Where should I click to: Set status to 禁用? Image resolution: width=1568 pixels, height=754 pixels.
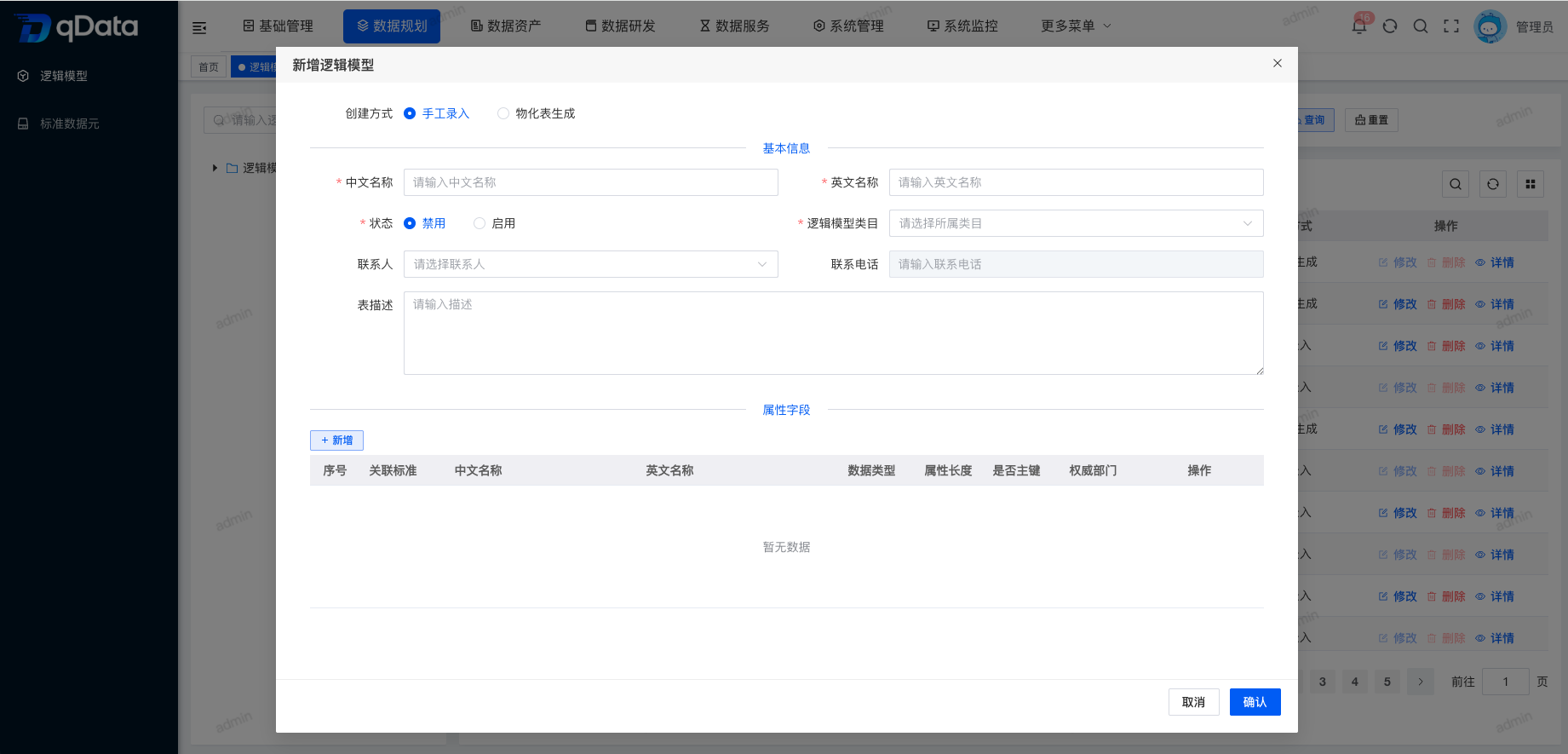coord(424,223)
